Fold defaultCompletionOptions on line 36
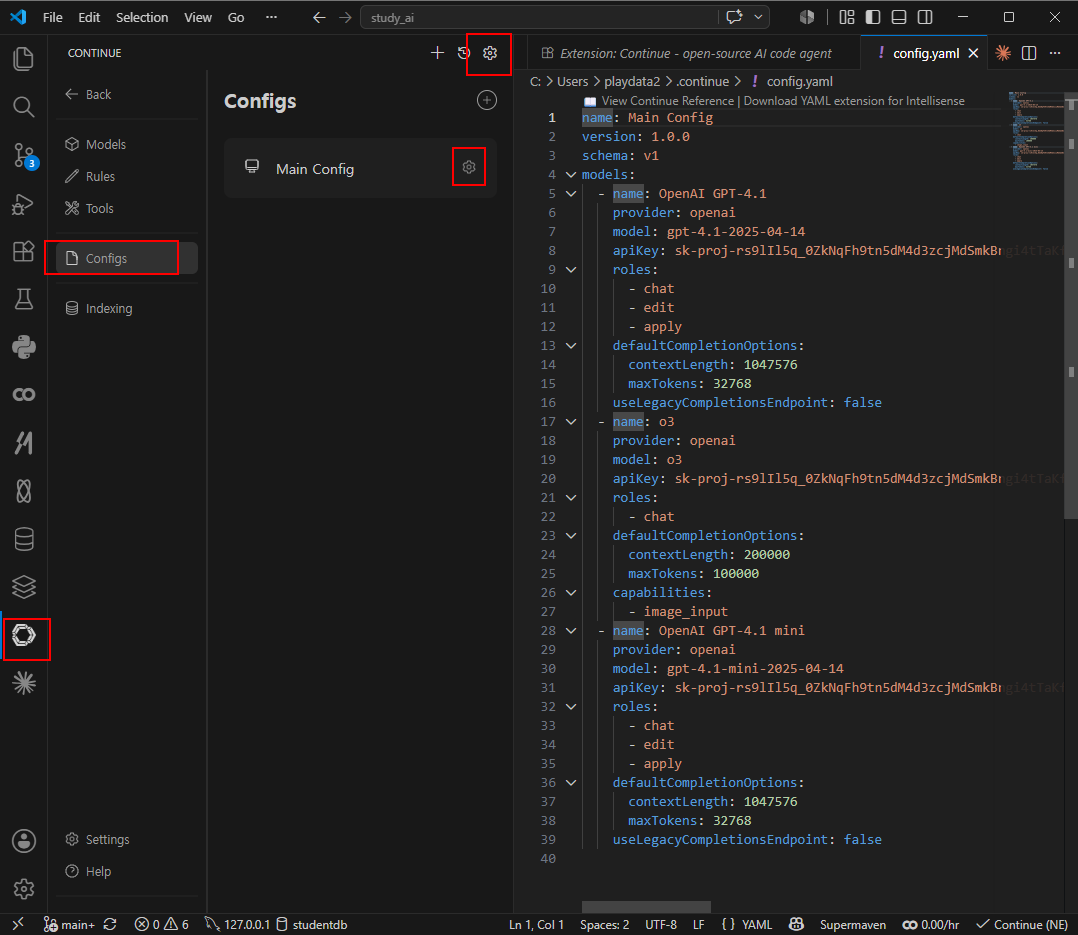Screen dimensions: 1078x935 [x=571, y=782]
